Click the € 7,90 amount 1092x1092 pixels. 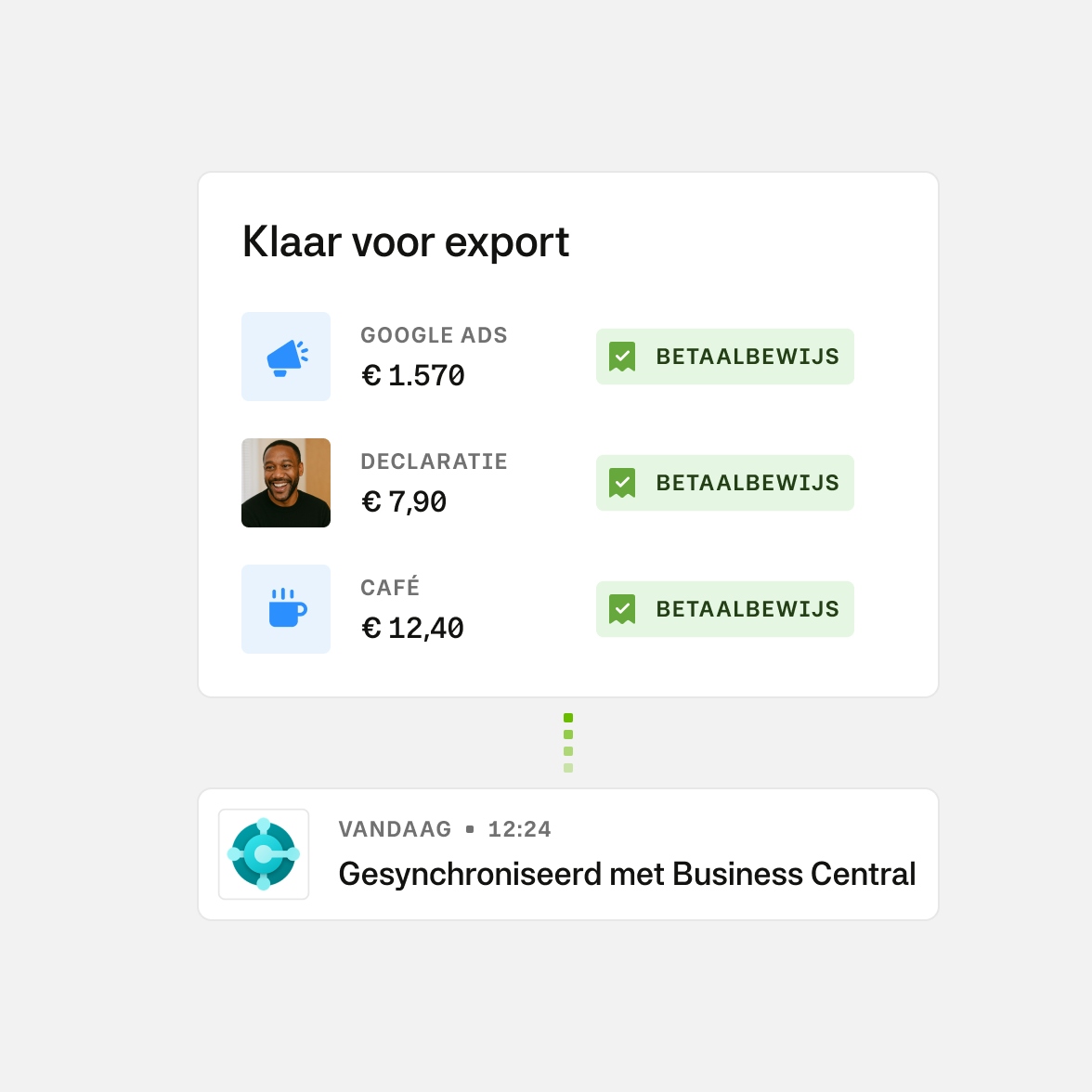coord(404,502)
